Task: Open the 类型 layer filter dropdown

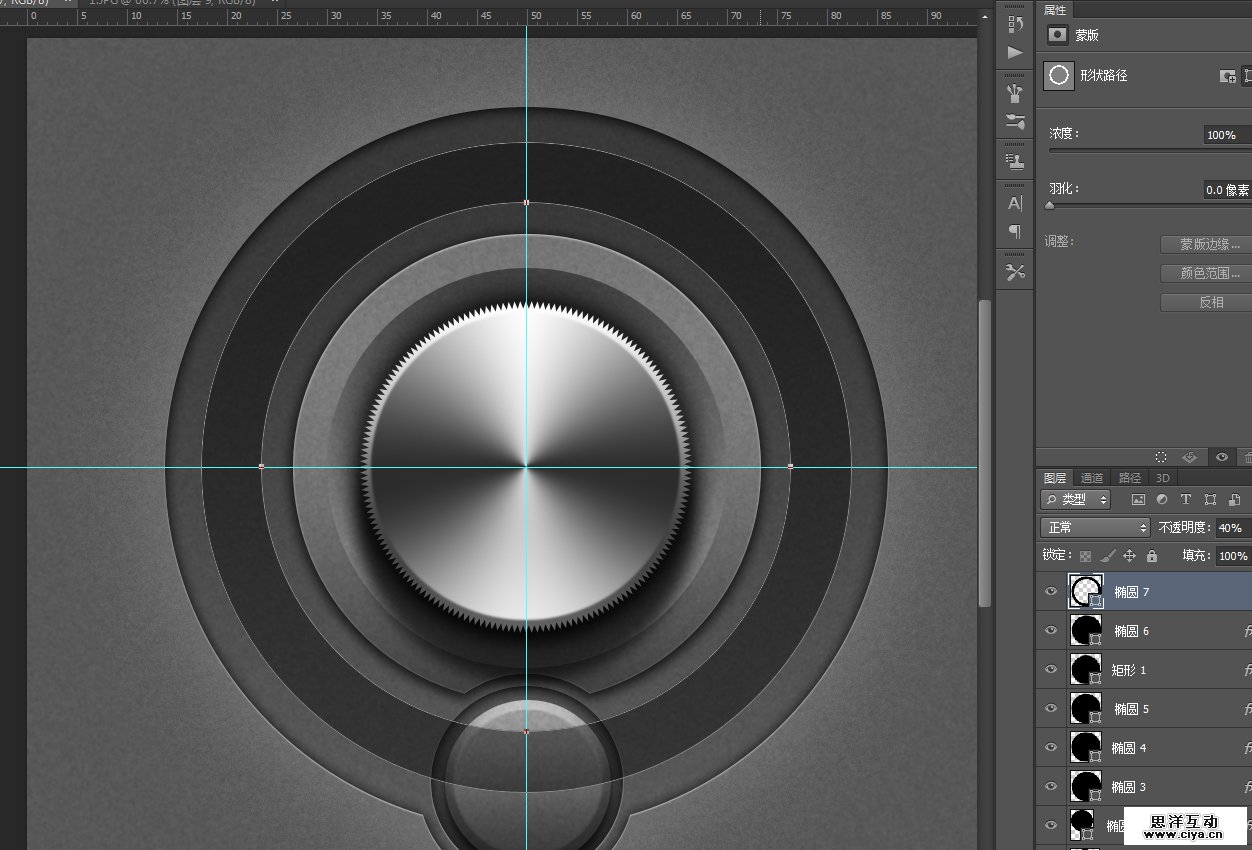Action: click(x=1076, y=499)
